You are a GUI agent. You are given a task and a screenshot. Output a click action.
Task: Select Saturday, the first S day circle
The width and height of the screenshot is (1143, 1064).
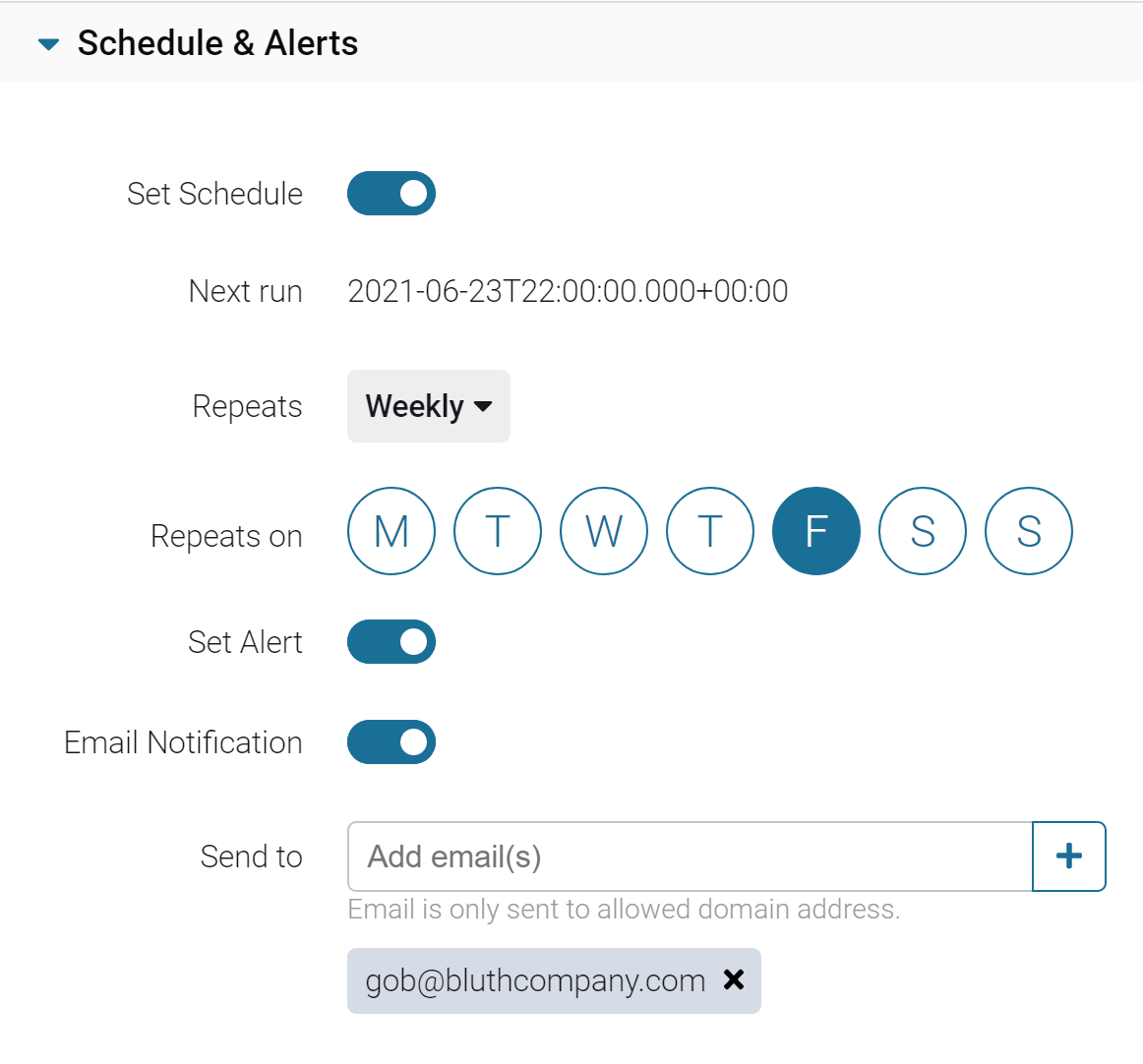[923, 531]
